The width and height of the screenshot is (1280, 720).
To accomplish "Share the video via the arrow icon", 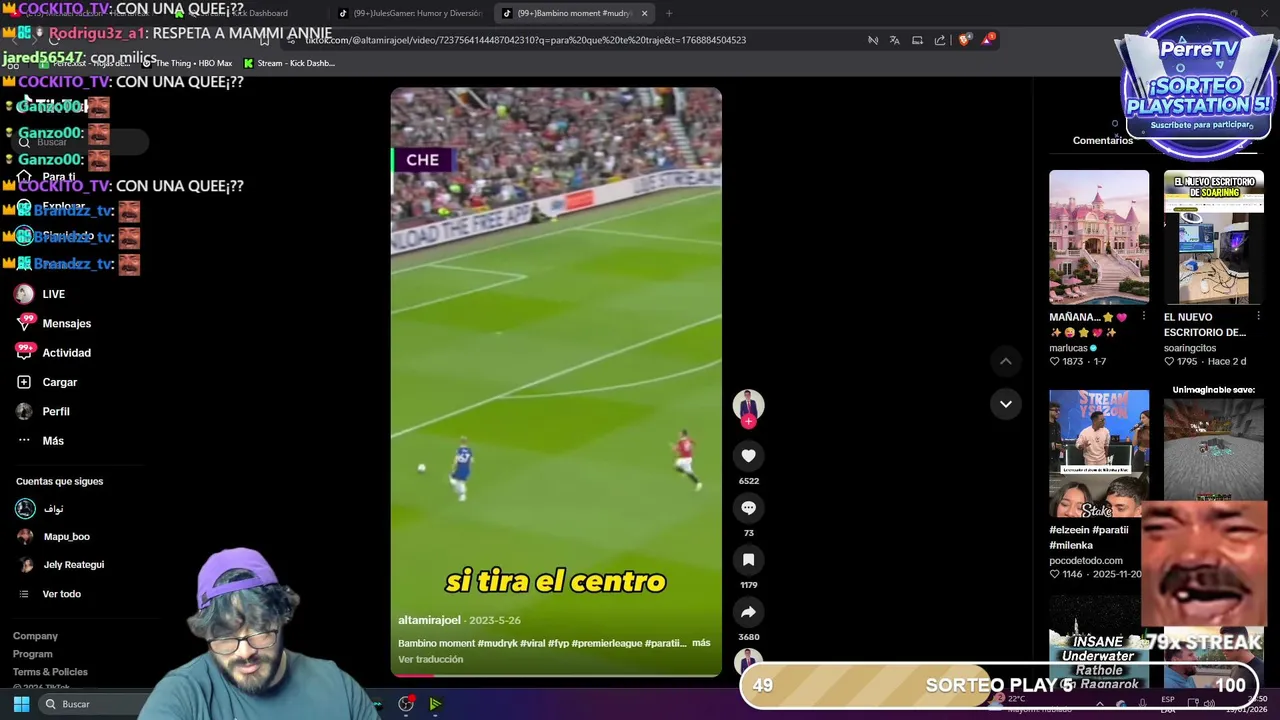I will pos(748,612).
